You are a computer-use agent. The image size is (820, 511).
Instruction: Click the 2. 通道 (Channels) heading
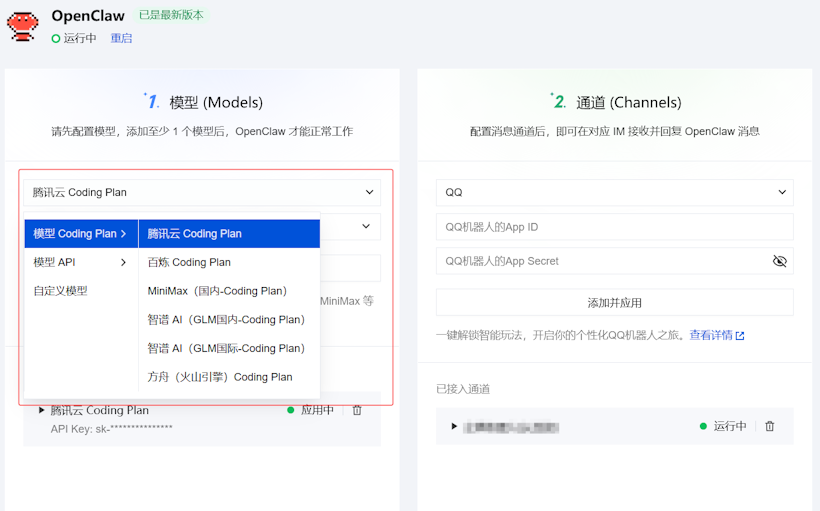(616, 102)
